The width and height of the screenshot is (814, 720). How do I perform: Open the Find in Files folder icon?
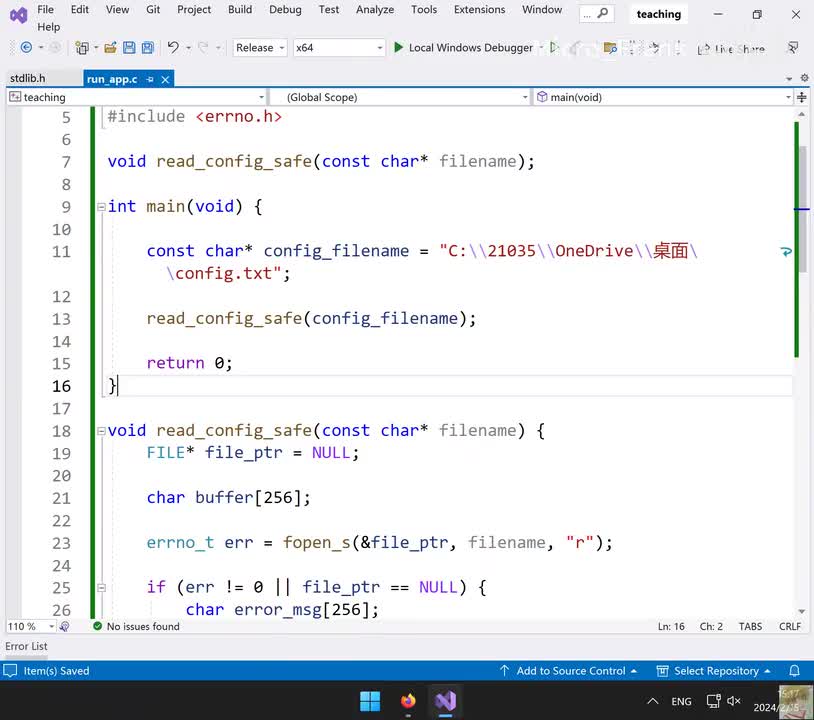pyautogui.click(x=610, y=48)
